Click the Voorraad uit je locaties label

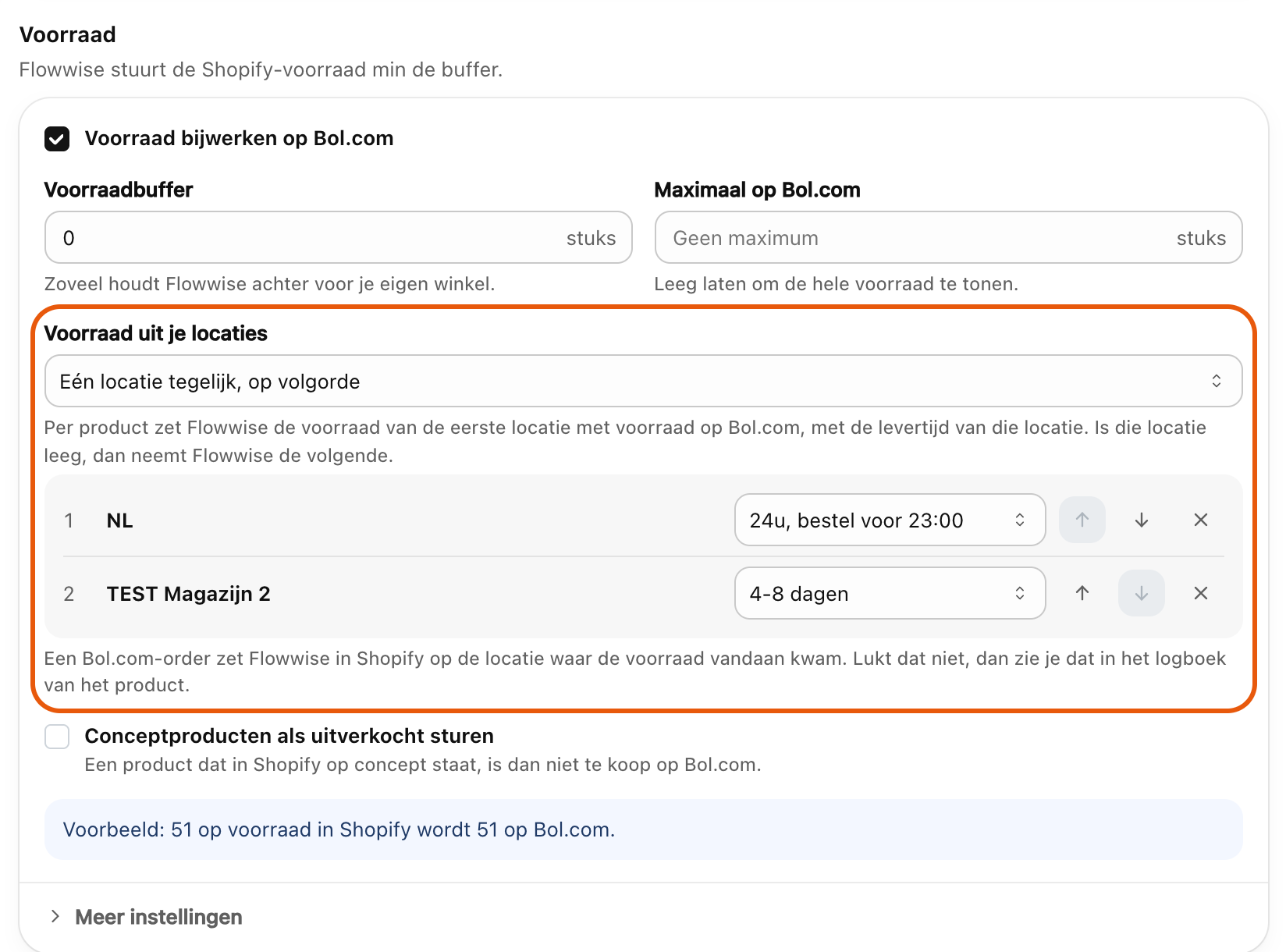155,333
